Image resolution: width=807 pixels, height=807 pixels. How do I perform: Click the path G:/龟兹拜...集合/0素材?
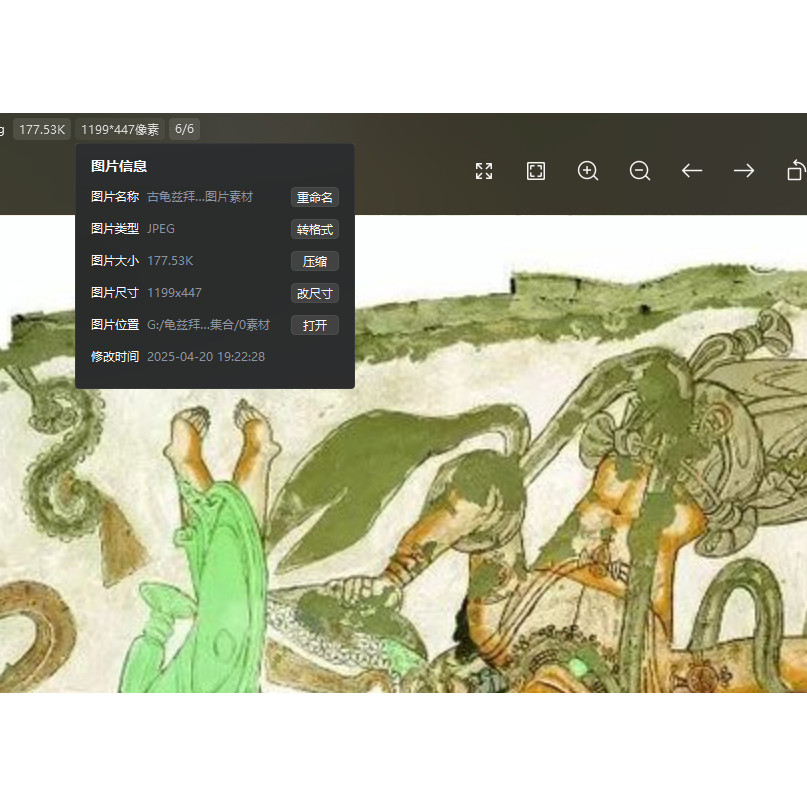pos(208,325)
